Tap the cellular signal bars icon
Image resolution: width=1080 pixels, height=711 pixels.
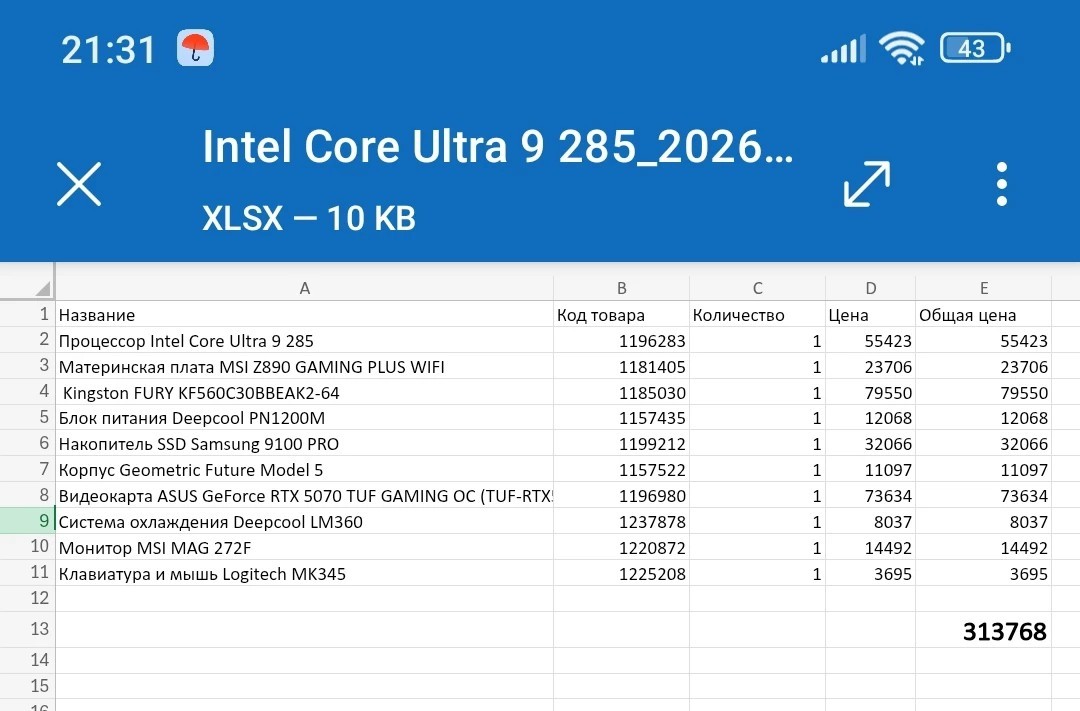point(843,50)
